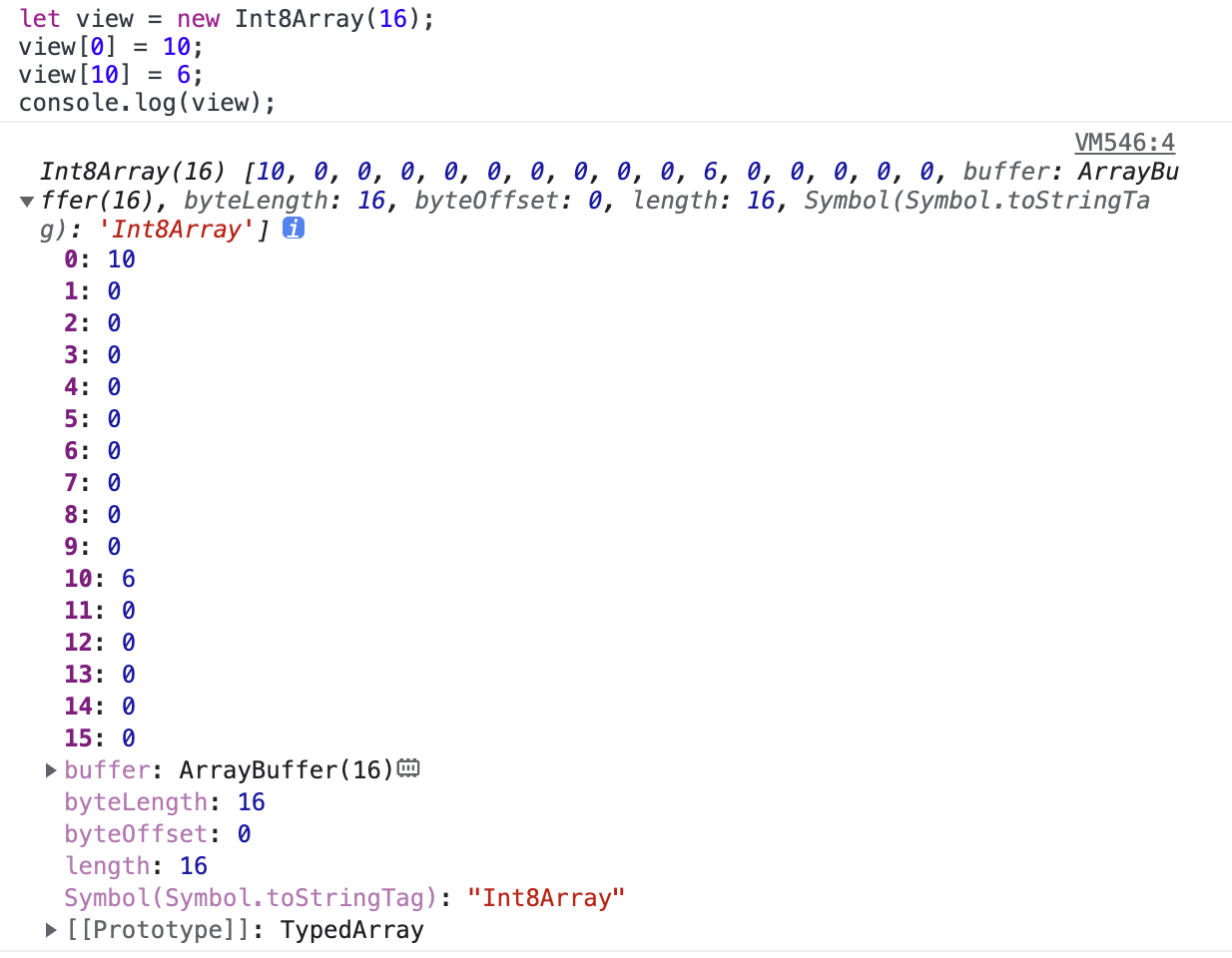The width and height of the screenshot is (1232, 958).
Task: Select the row '13: 0'
Action: tap(100, 675)
